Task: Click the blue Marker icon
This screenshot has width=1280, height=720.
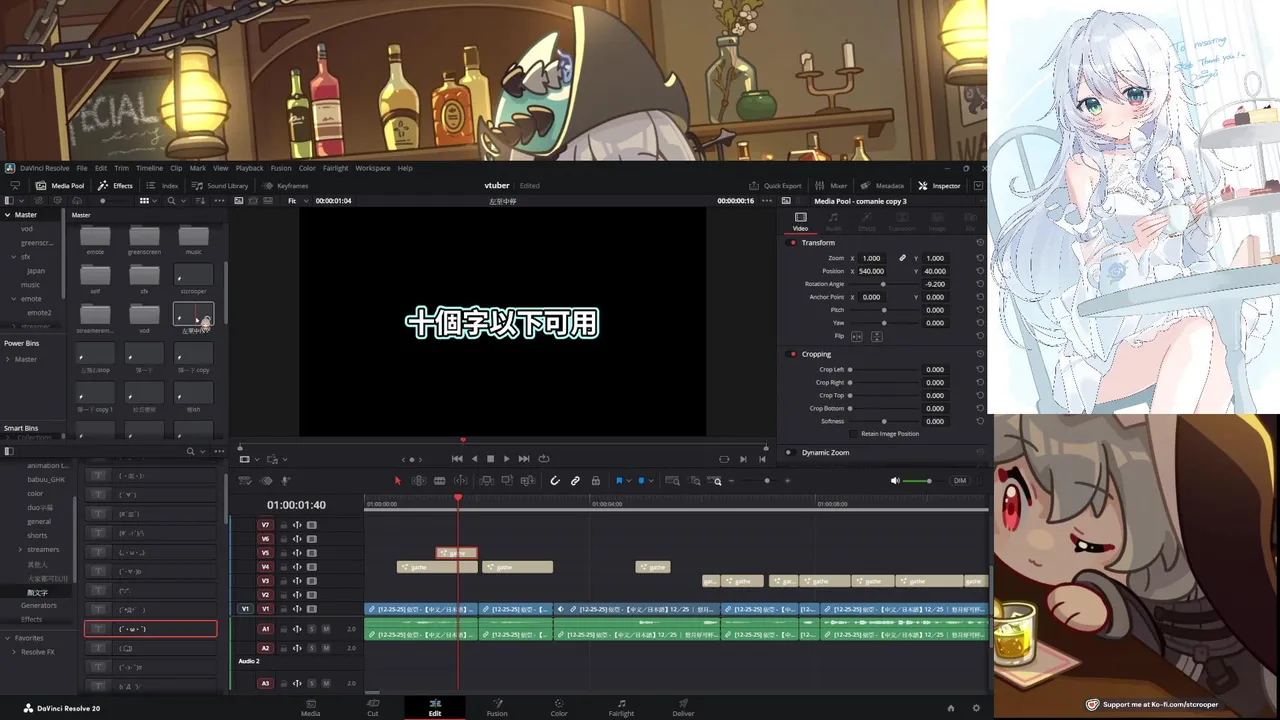Action: pyautogui.click(x=641, y=481)
